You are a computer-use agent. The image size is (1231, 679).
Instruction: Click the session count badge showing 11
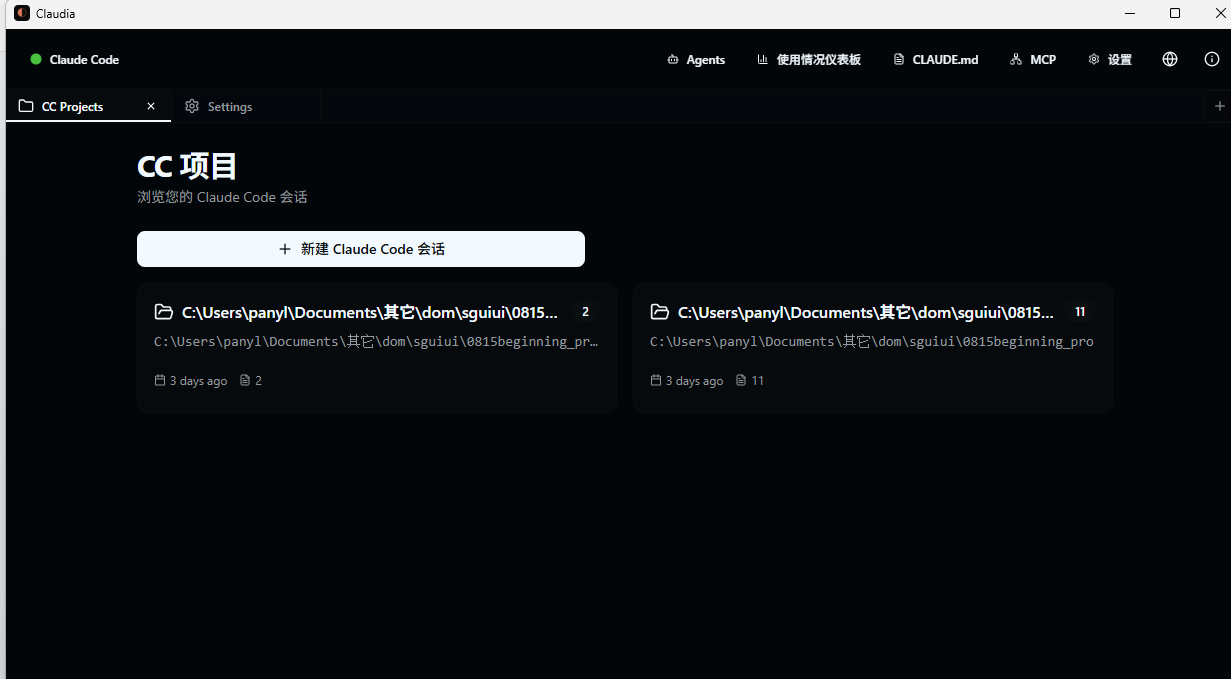[1080, 312]
